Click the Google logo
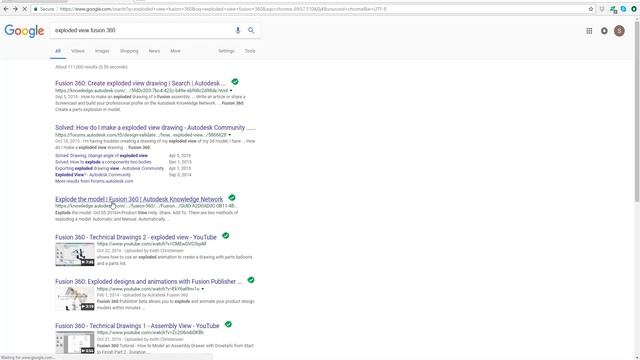640x360 pixels. [x=24, y=31]
